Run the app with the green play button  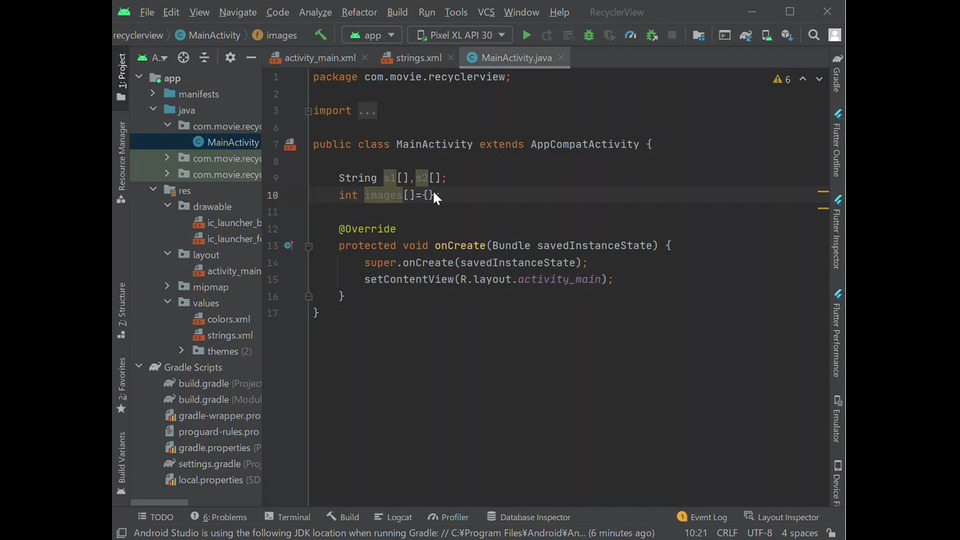point(527,35)
